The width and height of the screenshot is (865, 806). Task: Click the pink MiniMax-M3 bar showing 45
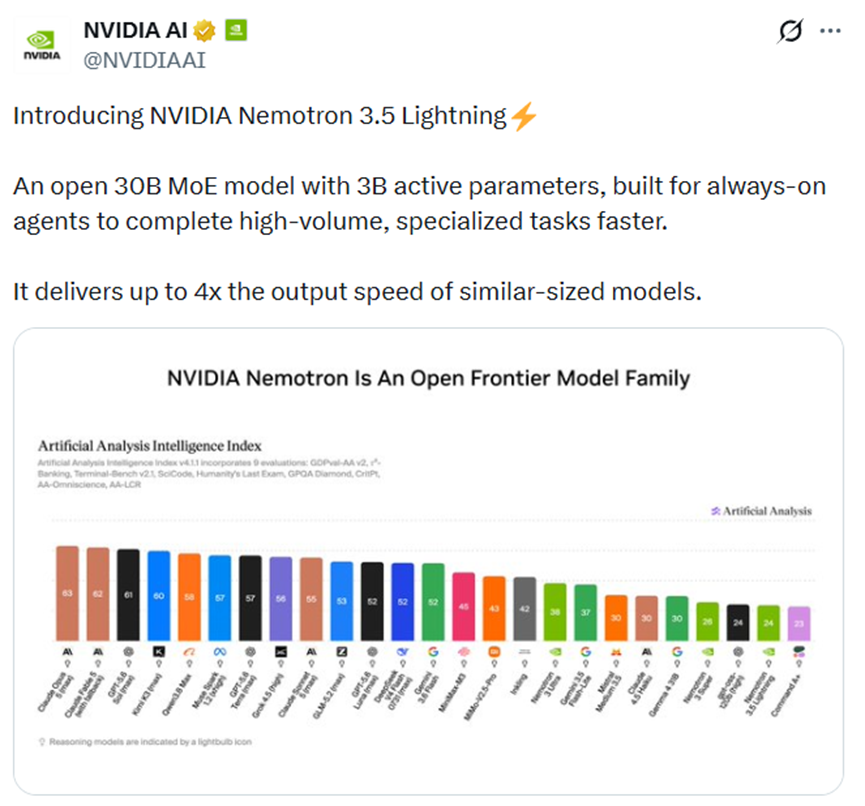click(x=463, y=606)
